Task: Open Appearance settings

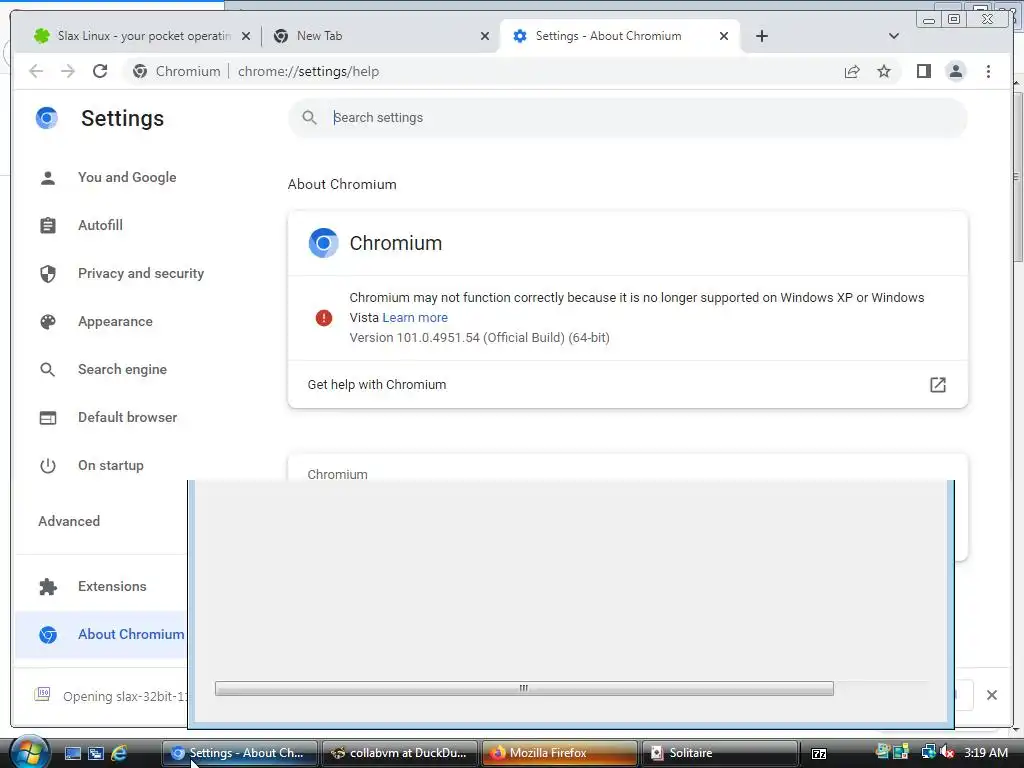Action: click(x=115, y=321)
